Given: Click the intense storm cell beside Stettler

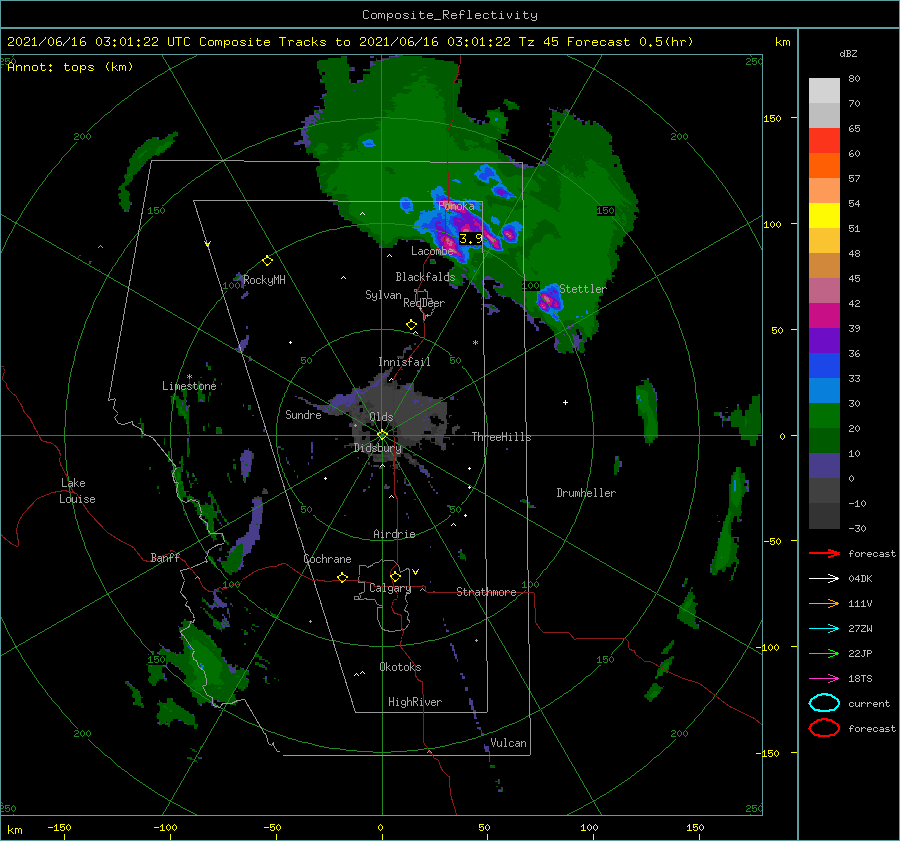Looking at the screenshot, I should pyautogui.click(x=549, y=299).
